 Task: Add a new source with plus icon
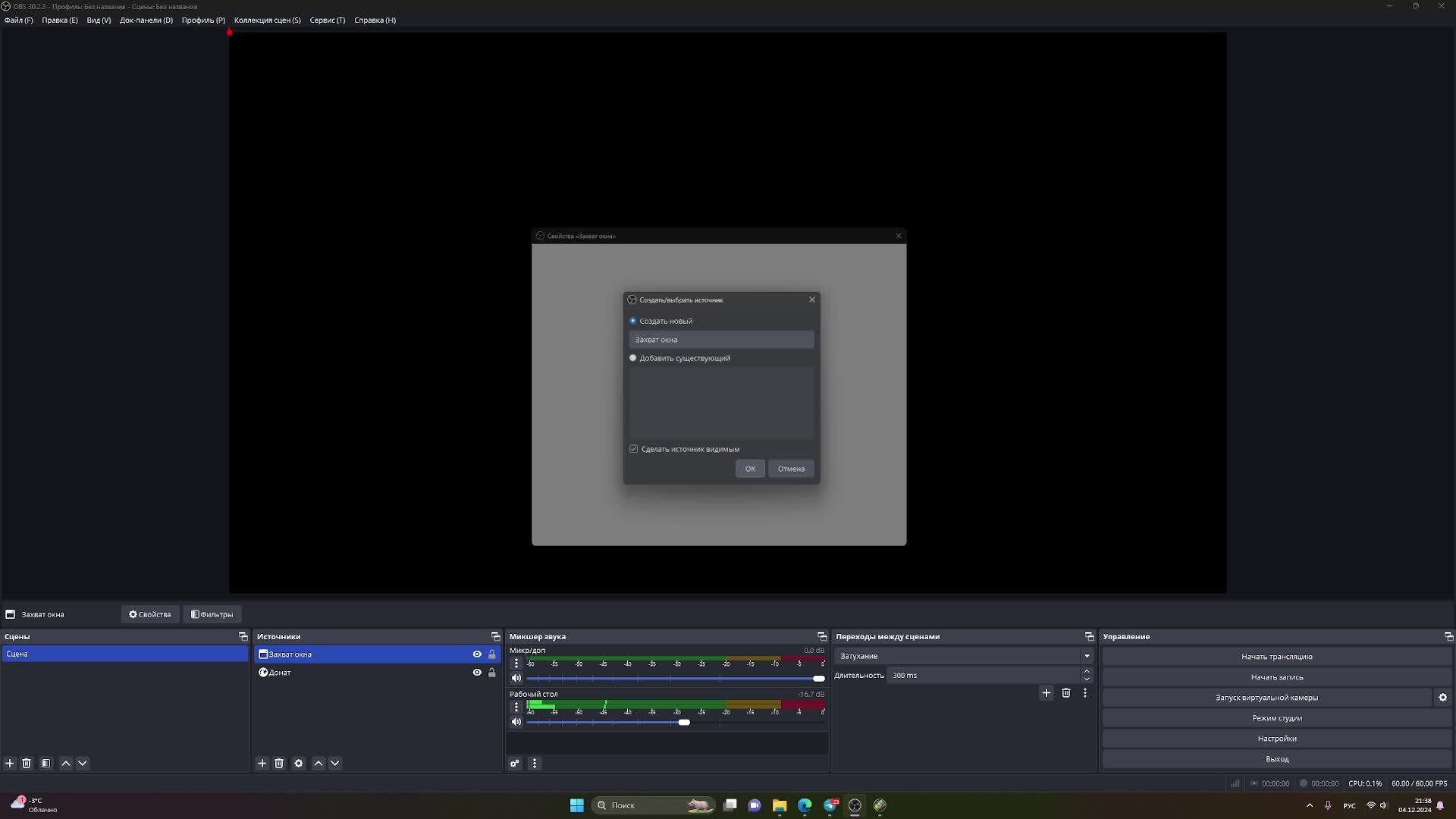pyautogui.click(x=262, y=764)
